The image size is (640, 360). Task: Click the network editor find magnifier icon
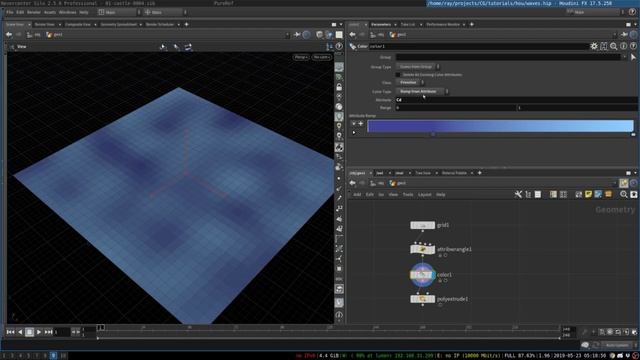tap(623, 195)
